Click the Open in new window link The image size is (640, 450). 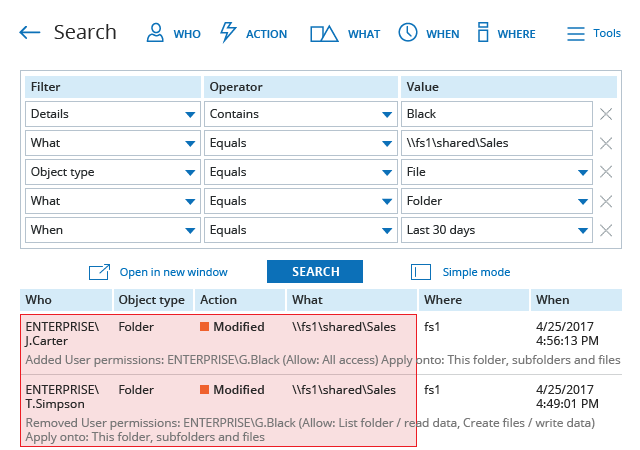tap(173, 272)
